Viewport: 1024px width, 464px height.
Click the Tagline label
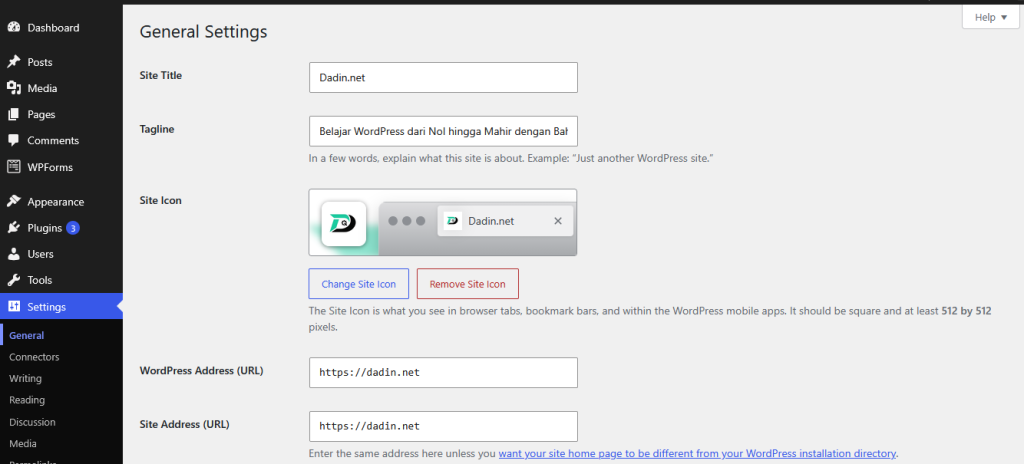coord(157,129)
